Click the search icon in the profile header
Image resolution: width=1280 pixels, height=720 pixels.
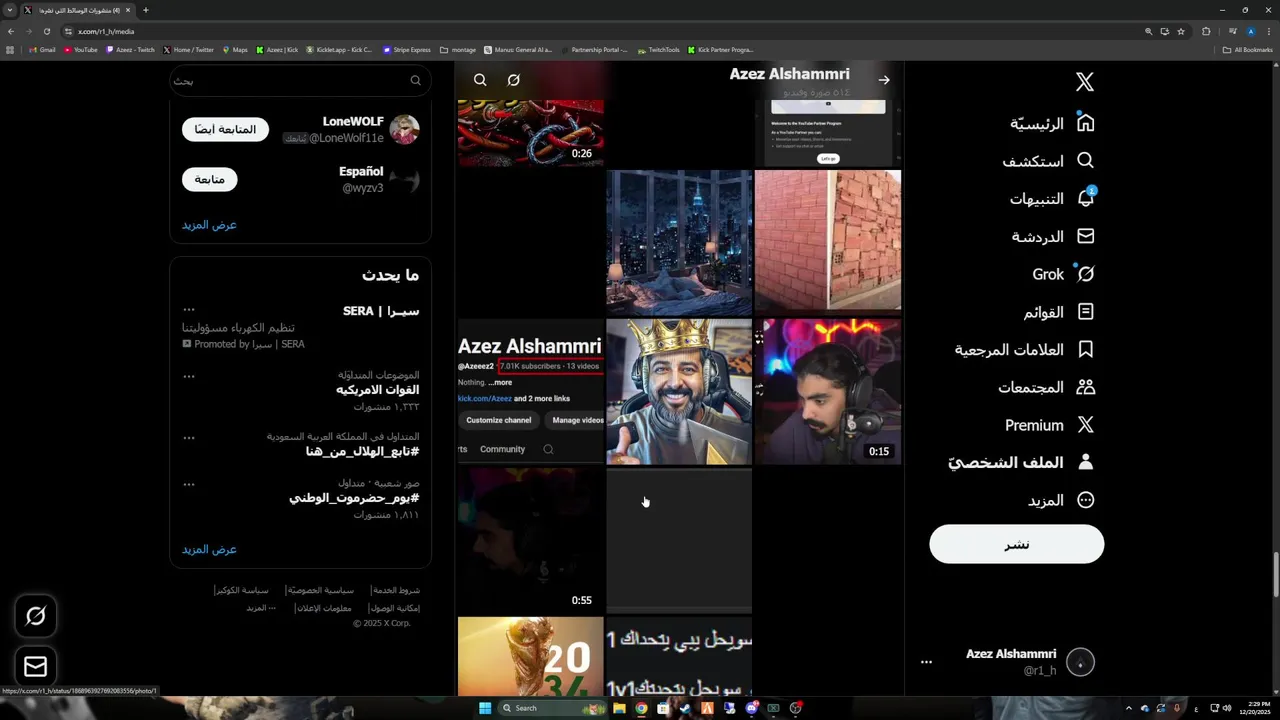pos(480,80)
